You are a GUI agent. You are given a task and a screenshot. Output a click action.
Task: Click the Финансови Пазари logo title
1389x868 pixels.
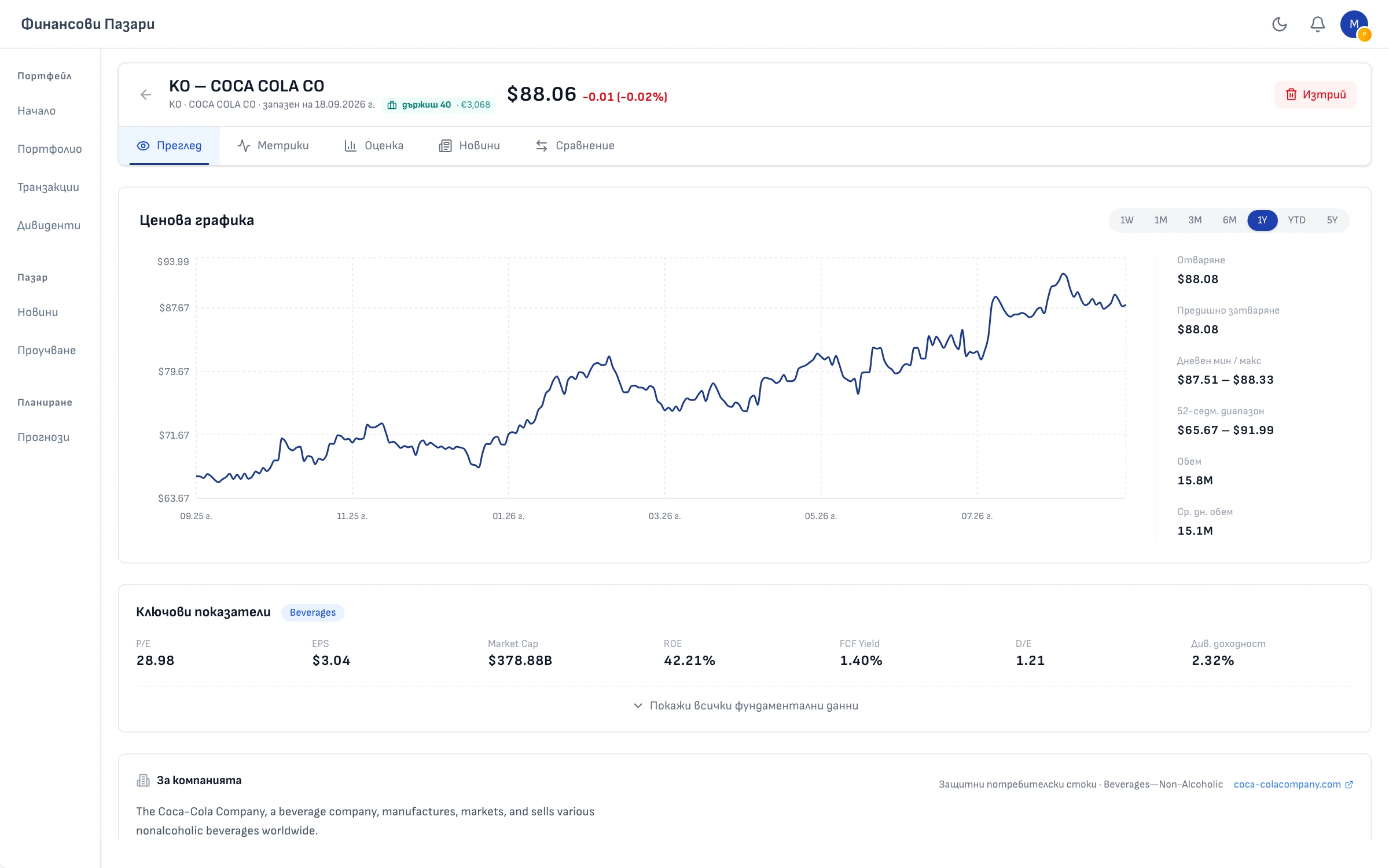click(x=88, y=24)
